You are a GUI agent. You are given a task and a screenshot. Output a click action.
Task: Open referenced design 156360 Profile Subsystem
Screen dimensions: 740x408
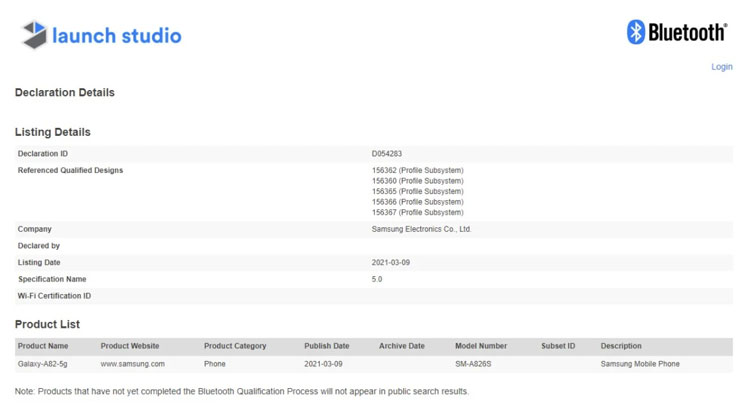[417, 181]
